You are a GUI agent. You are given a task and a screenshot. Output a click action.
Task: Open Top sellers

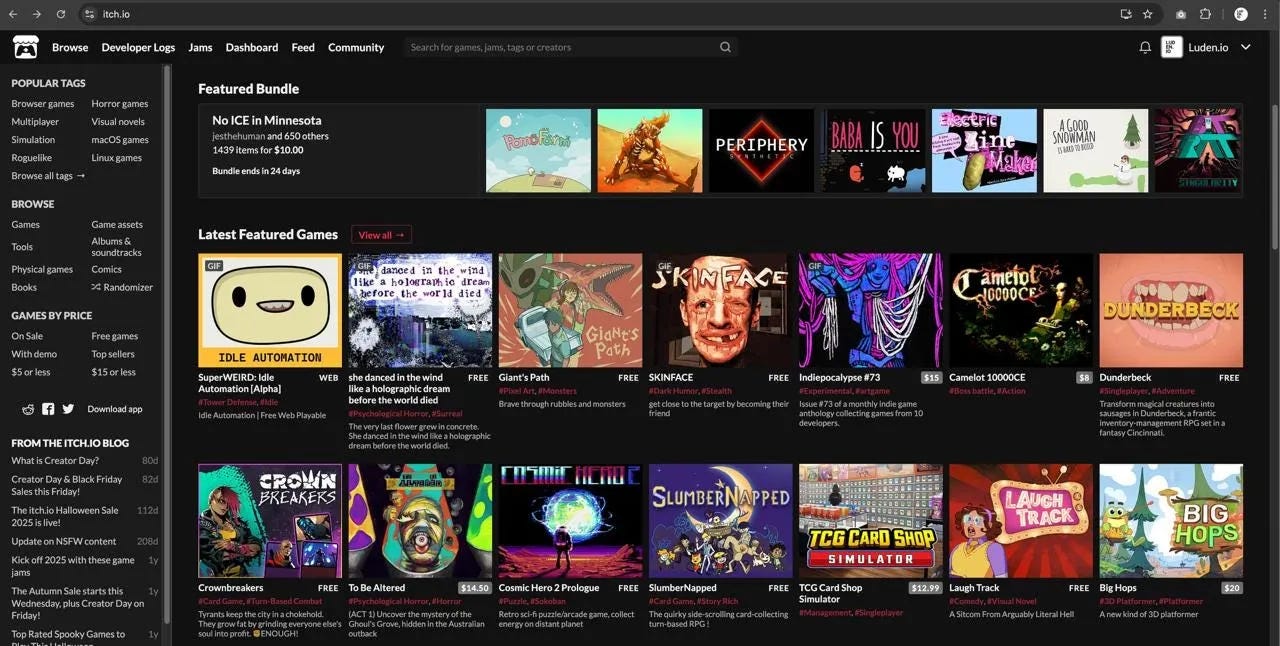pyautogui.click(x=113, y=354)
